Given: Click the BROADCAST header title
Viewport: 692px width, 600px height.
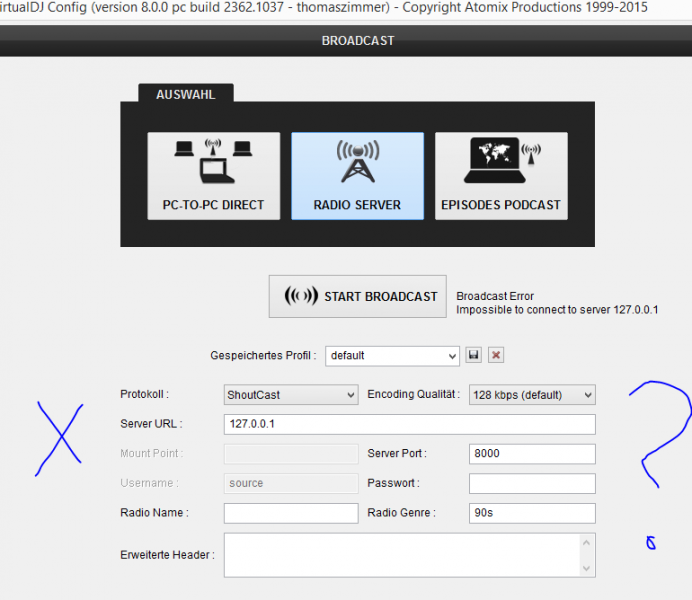Looking at the screenshot, I should 358,41.
